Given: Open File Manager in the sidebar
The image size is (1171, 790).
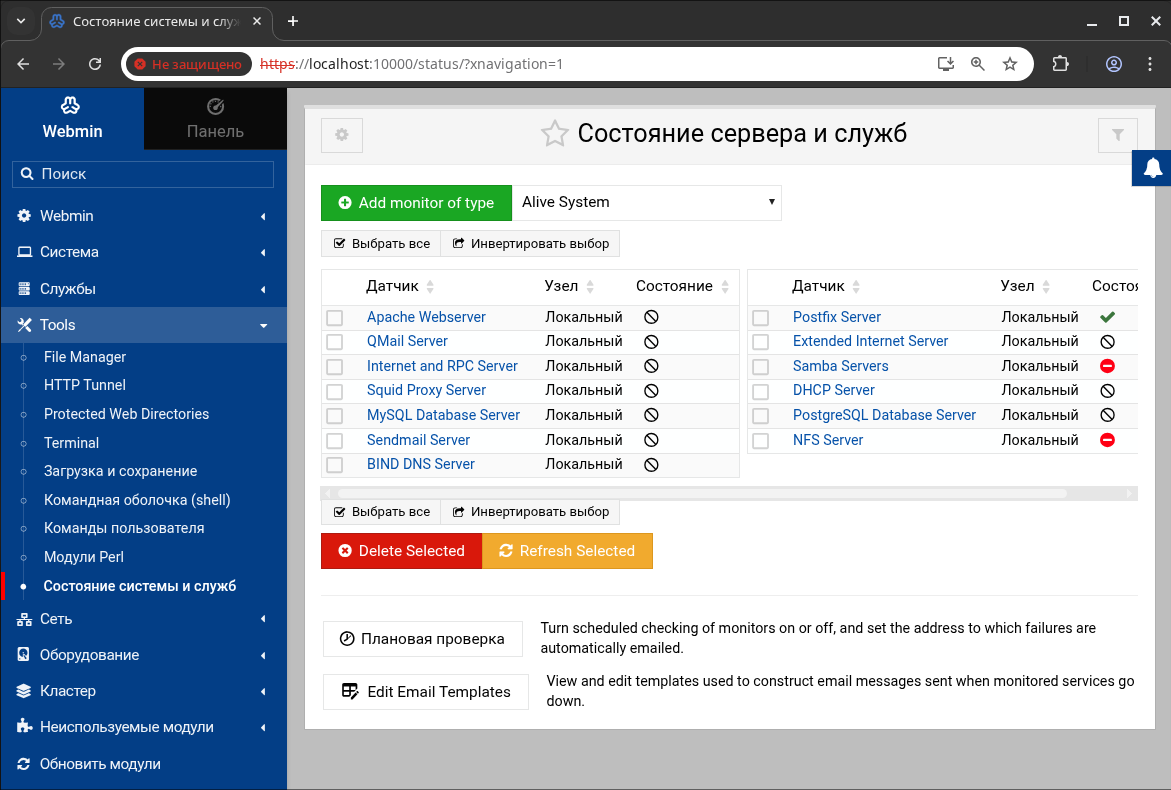Looking at the screenshot, I should tap(85, 357).
